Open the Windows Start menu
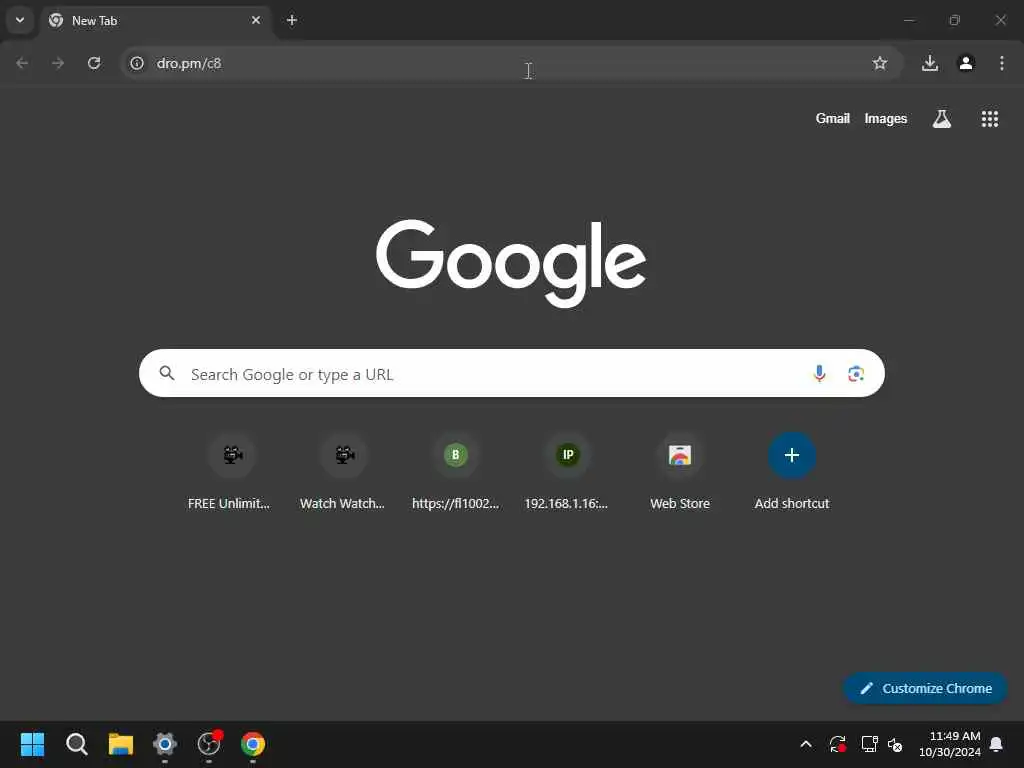Screen dimensions: 1024x768 coord(32,744)
